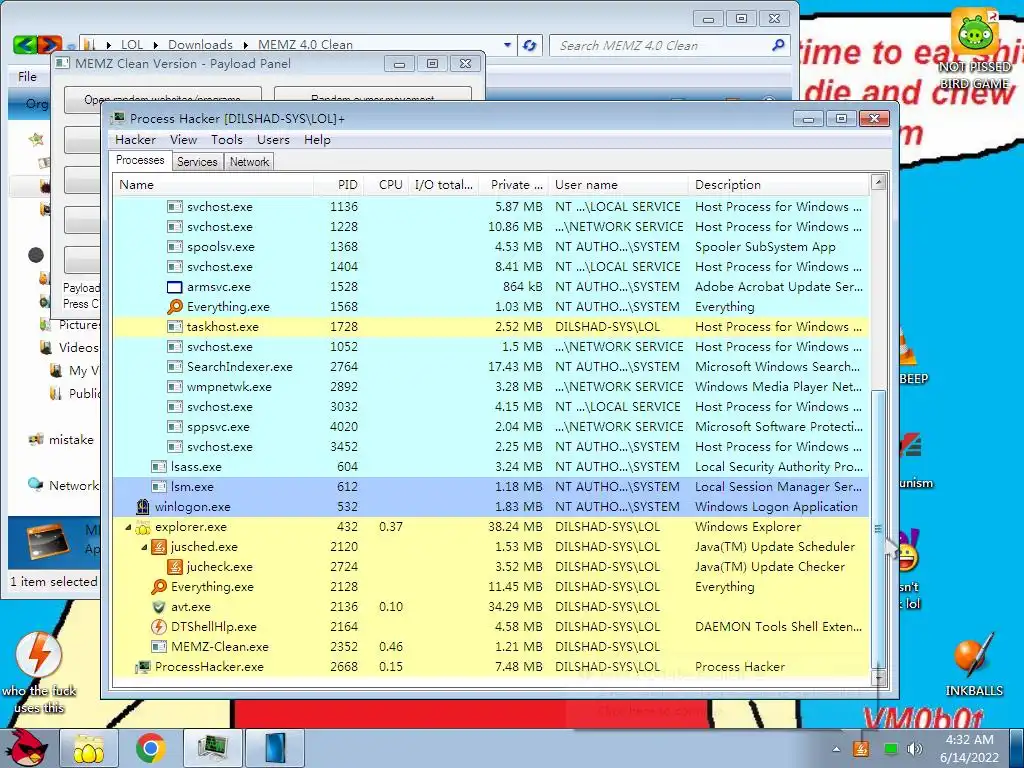The width and height of the screenshot is (1024, 768).
Task: Select the sppsvc.exe process row
Action: [491, 427]
